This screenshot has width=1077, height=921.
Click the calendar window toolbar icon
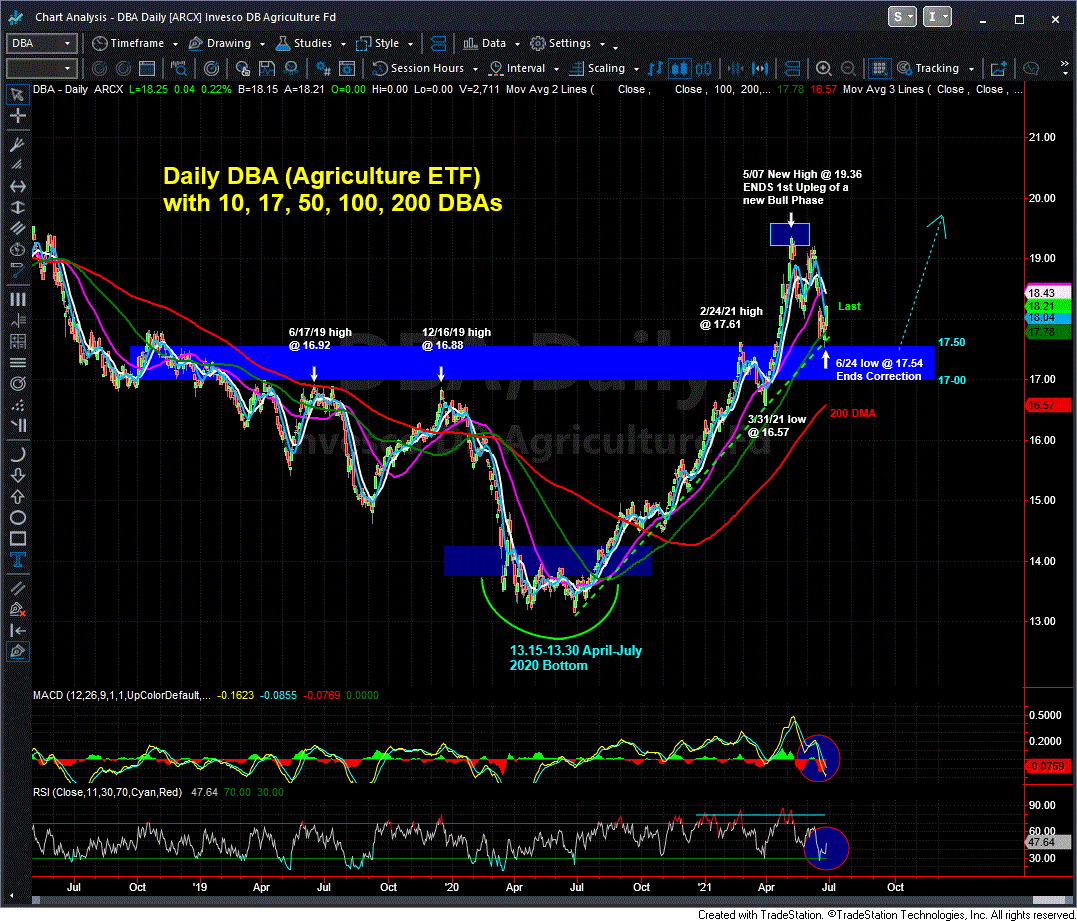coord(146,68)
